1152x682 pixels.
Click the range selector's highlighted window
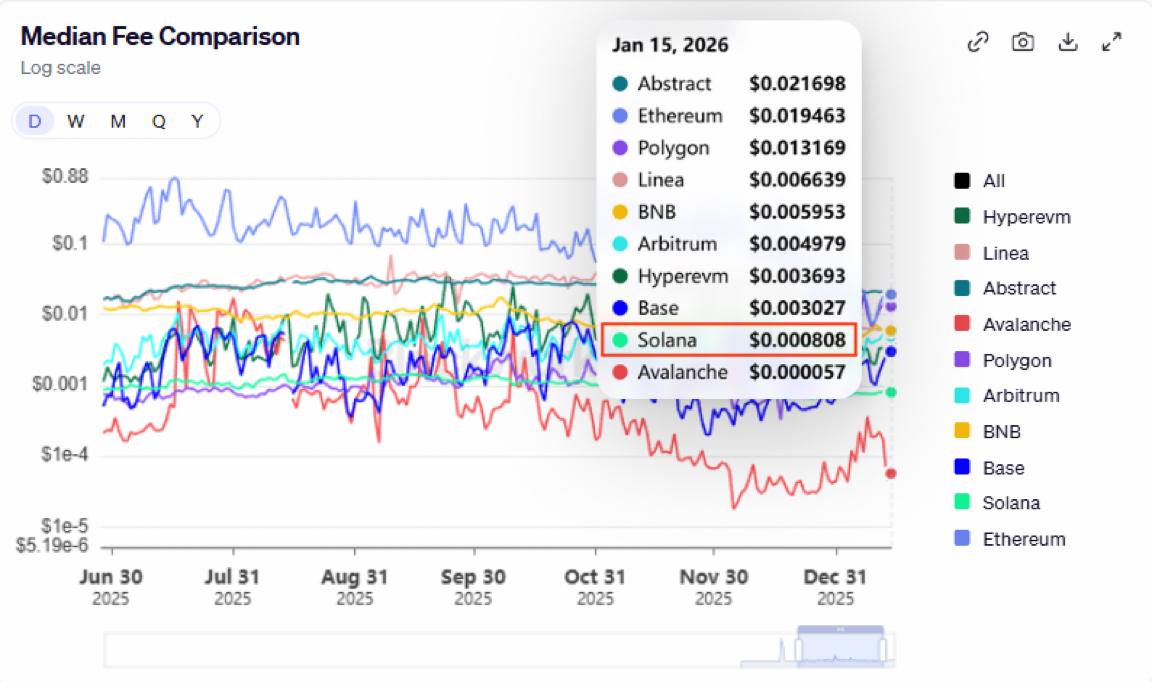841,650
